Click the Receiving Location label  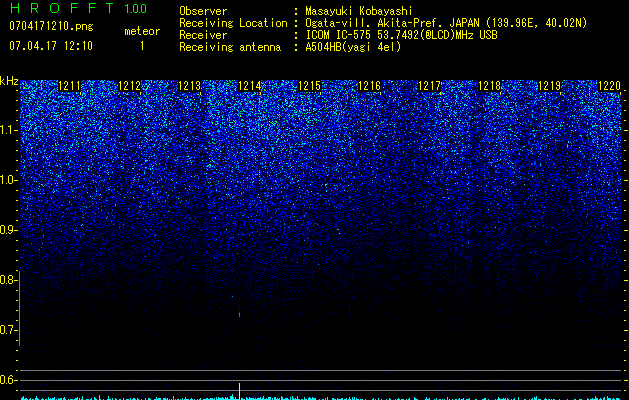(x=233, y=23)
